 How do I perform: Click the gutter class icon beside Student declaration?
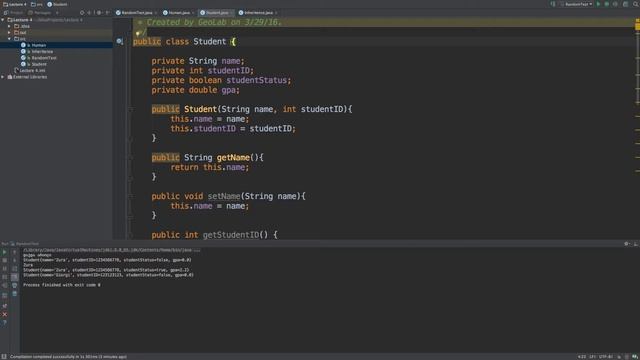pos(120,41)
